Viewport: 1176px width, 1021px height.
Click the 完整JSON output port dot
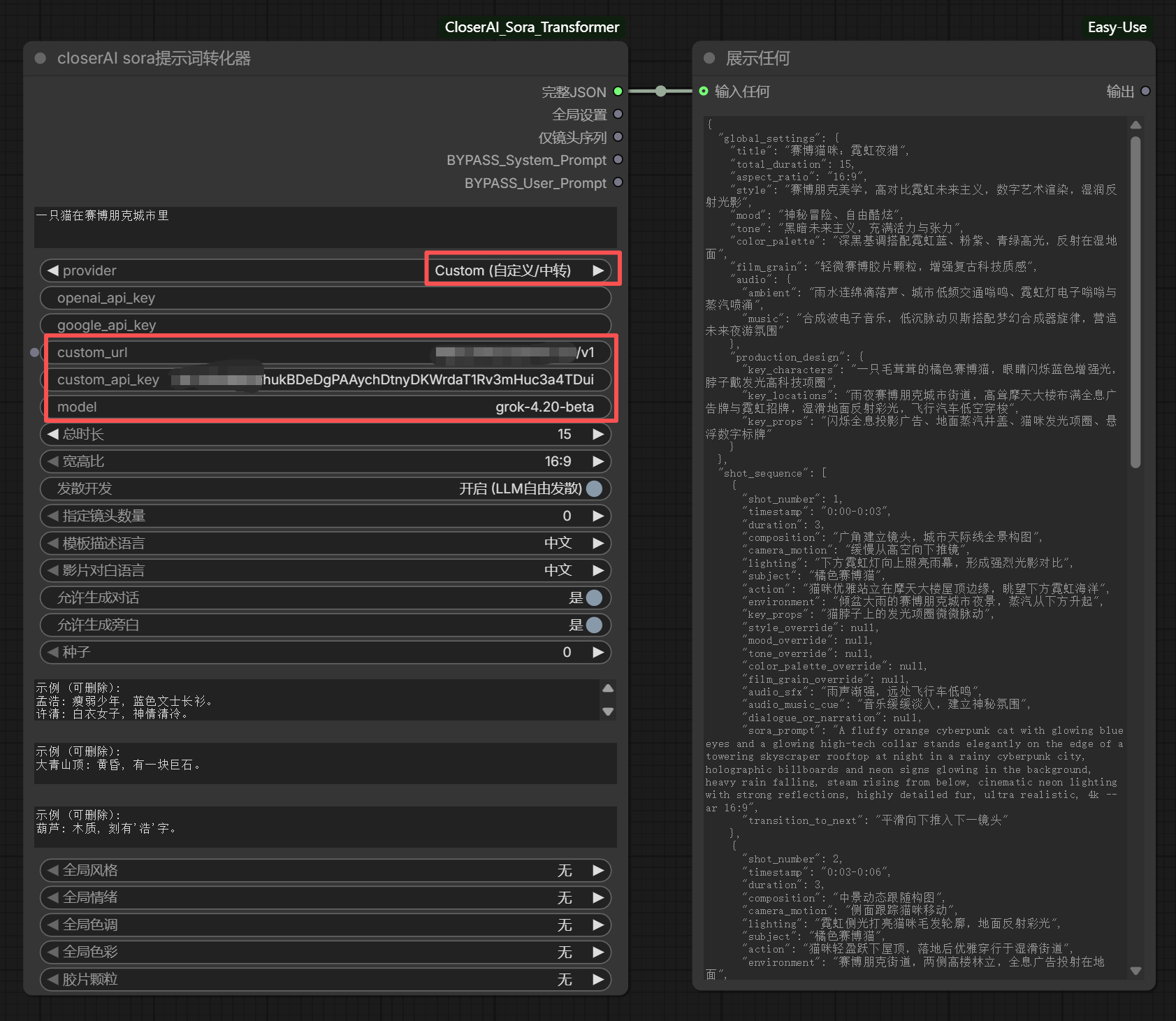pyautogui.click(x=618, y=92)
